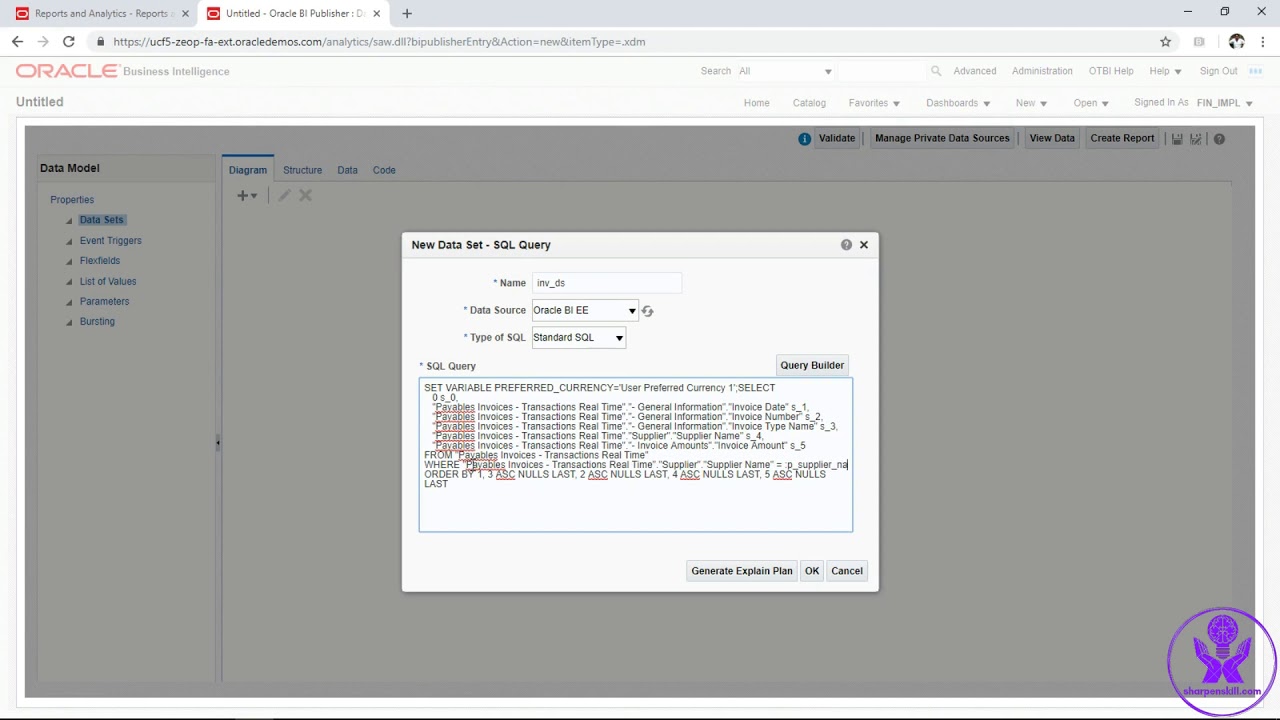Switch to the Diagram tab
Viewport: 1280px width, 720px height.
click(248, 170)
